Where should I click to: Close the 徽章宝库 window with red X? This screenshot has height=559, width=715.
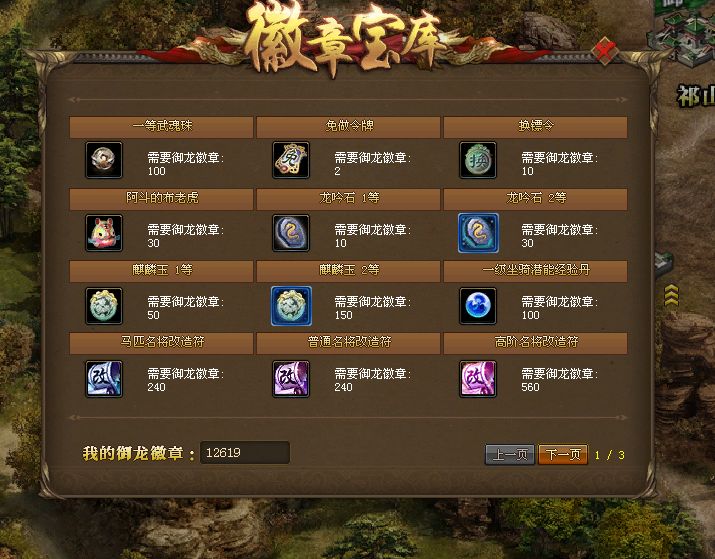click(605, 51)
